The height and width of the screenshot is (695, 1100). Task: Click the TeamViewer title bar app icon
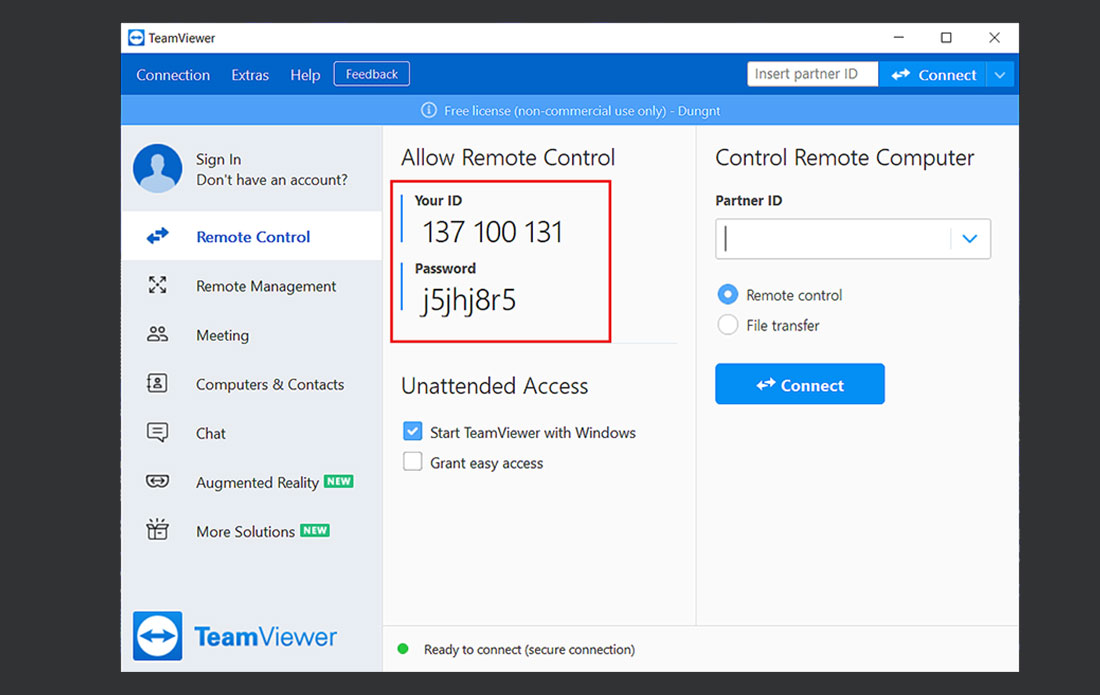point(136,38)
